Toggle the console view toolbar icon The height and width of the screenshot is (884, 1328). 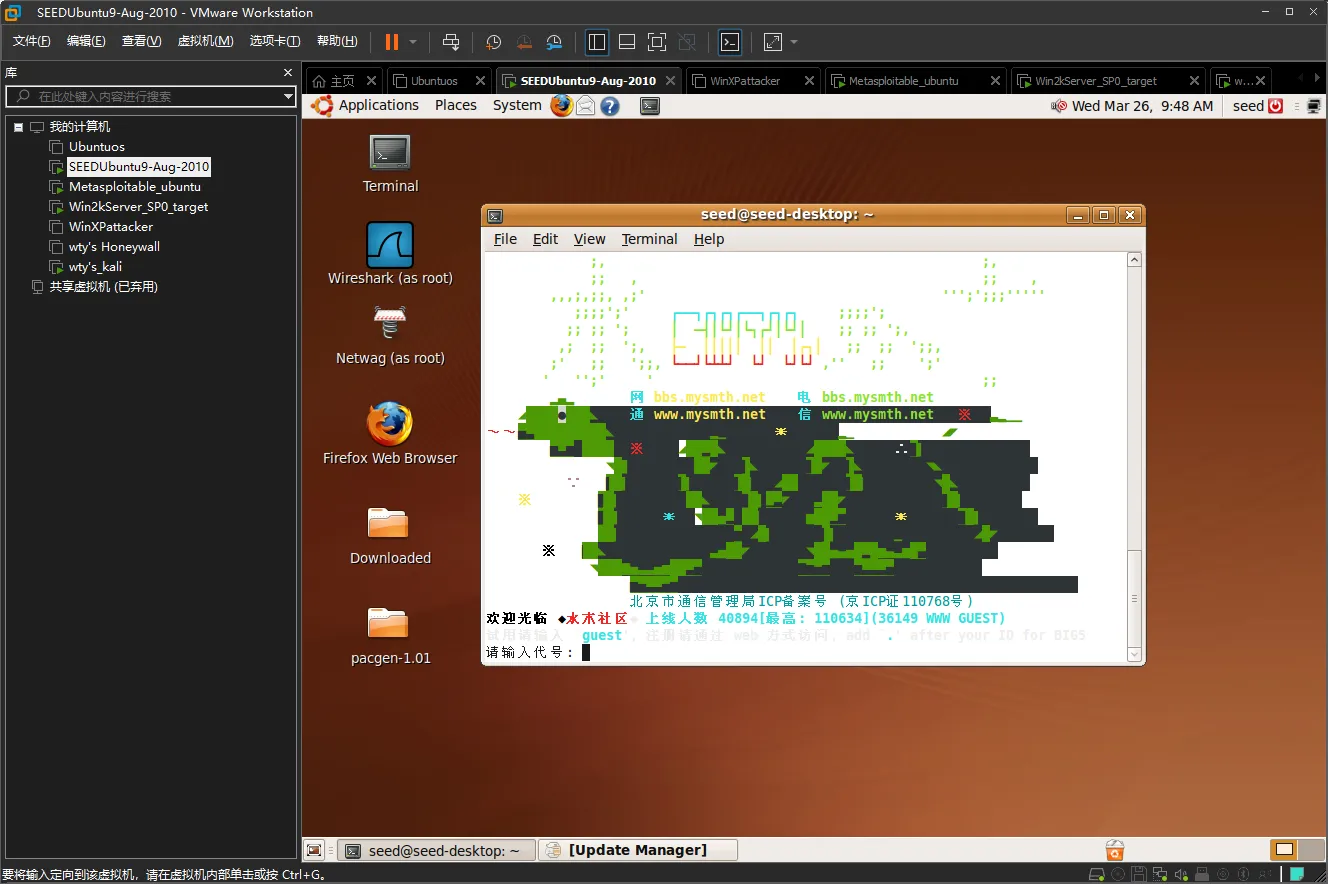click(x=731, y=42)
